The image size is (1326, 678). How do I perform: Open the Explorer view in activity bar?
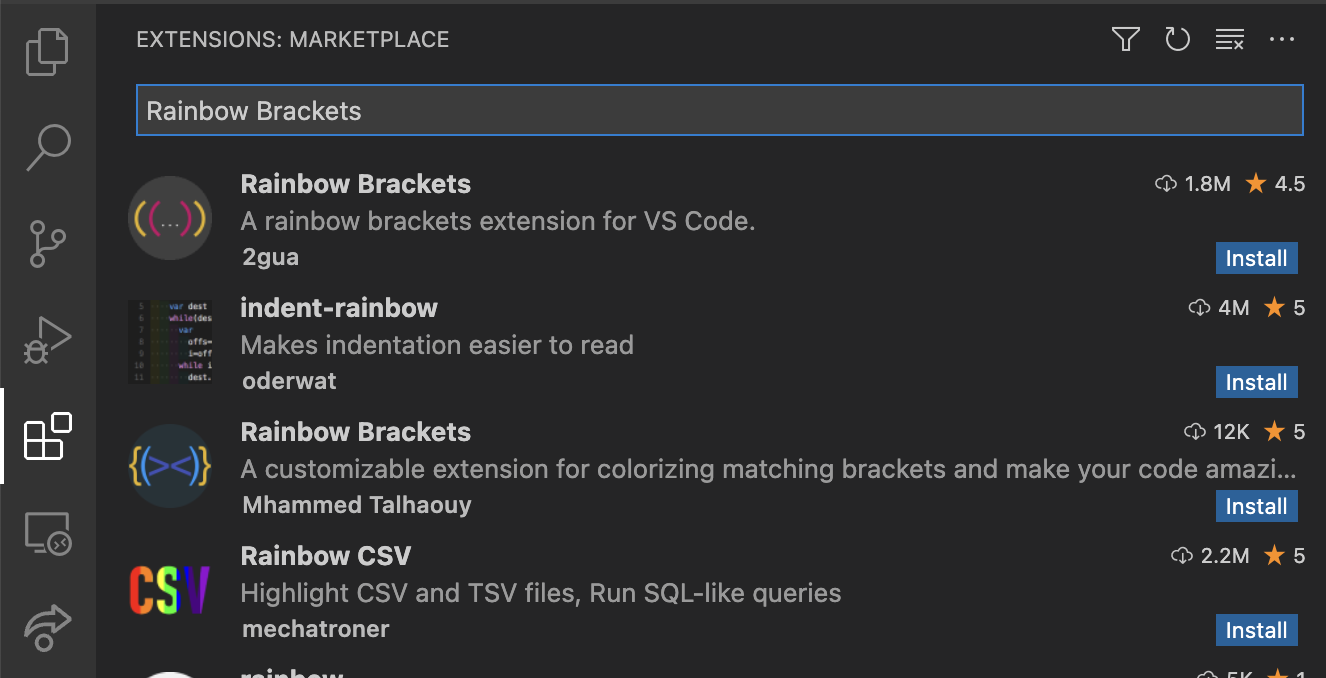click(x=47, y=52)
